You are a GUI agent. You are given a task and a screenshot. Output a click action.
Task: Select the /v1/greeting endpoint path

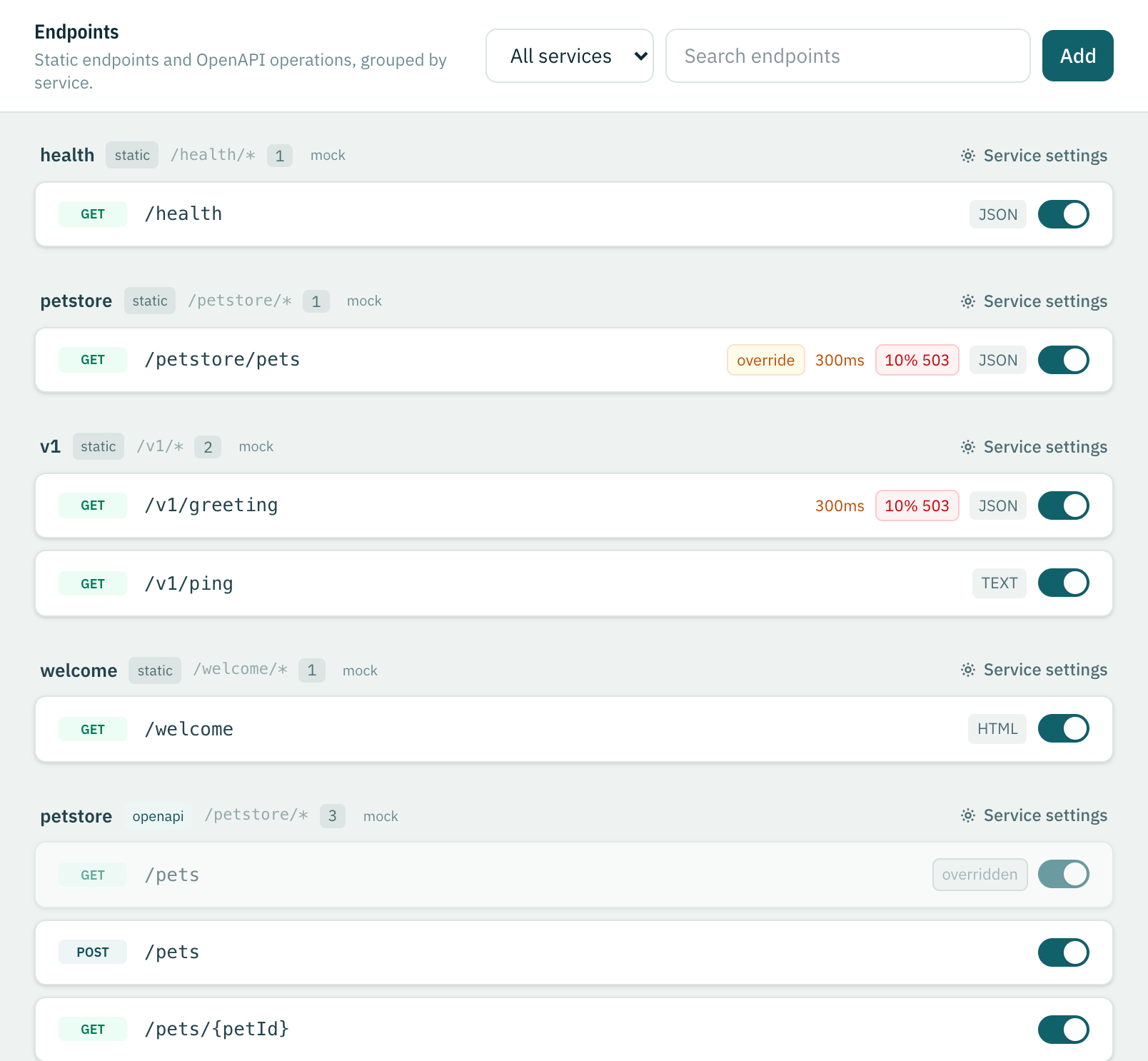click(211, 506)
